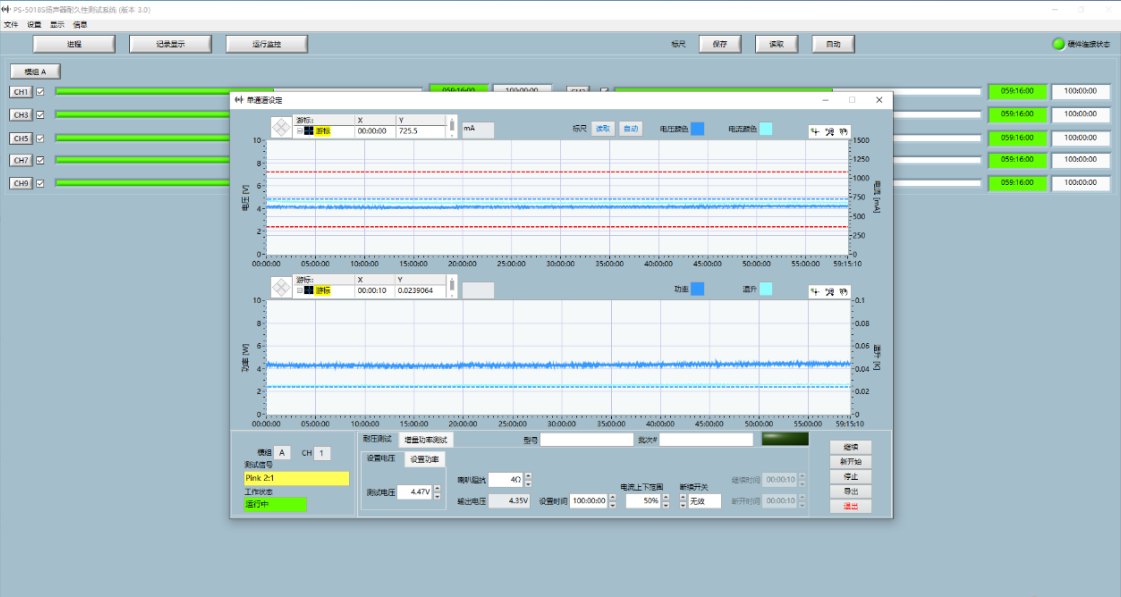Toggle the CH3 checkbox

coord(41,115)
